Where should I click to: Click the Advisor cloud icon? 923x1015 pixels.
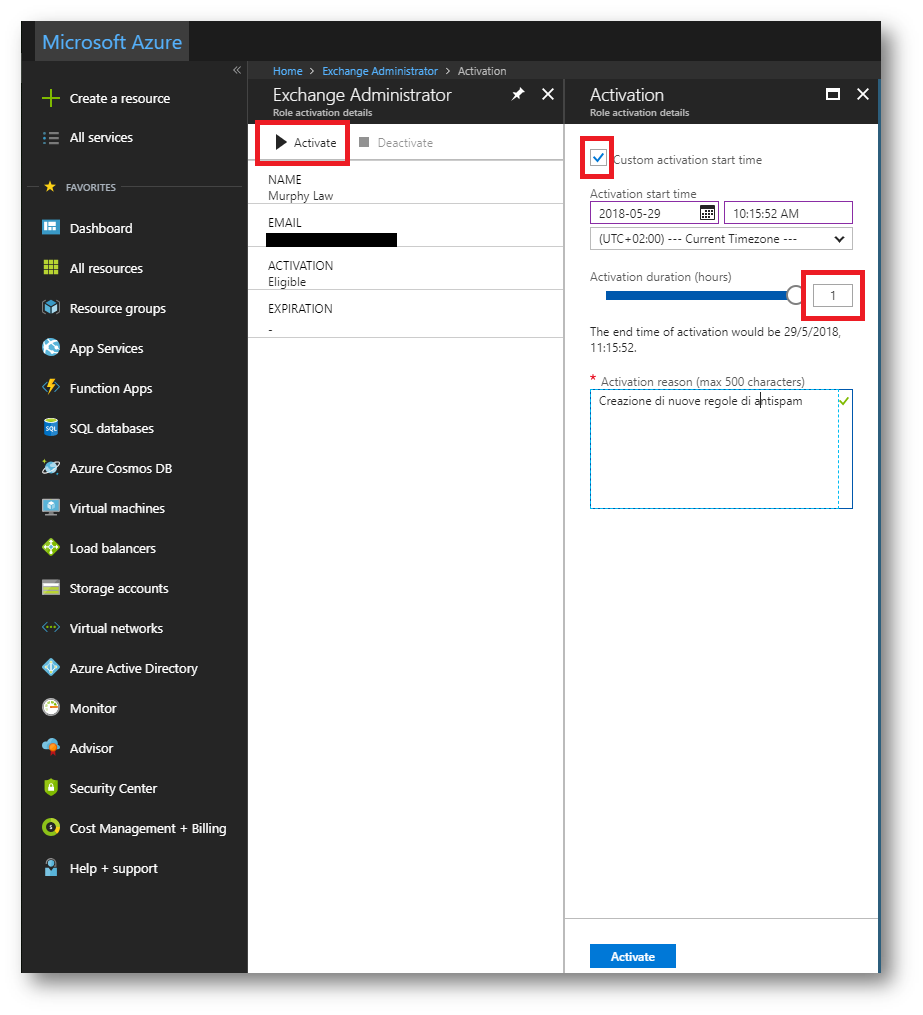tap(51, 748)
